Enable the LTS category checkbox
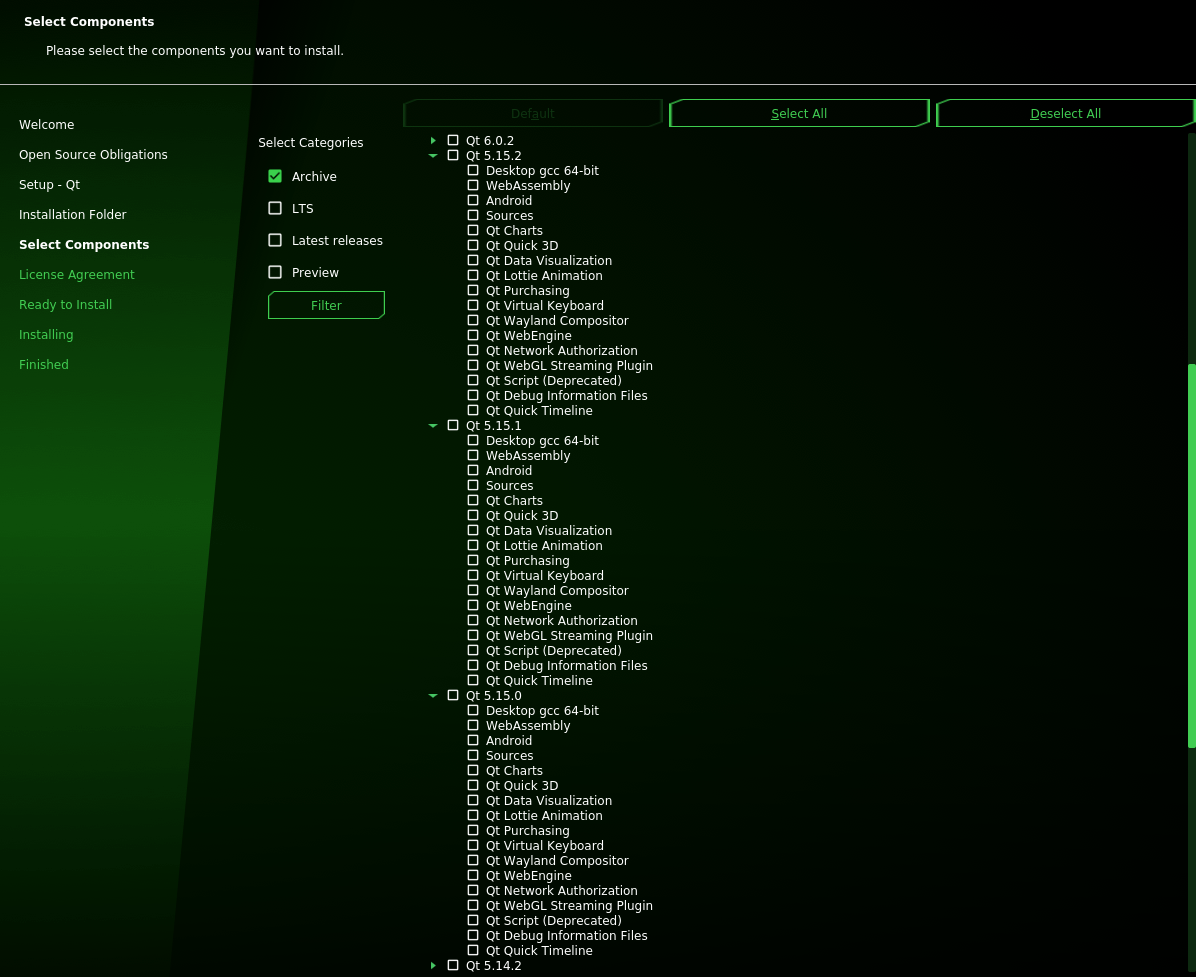Screen dimensions: 1196x977 click(275, 208)
